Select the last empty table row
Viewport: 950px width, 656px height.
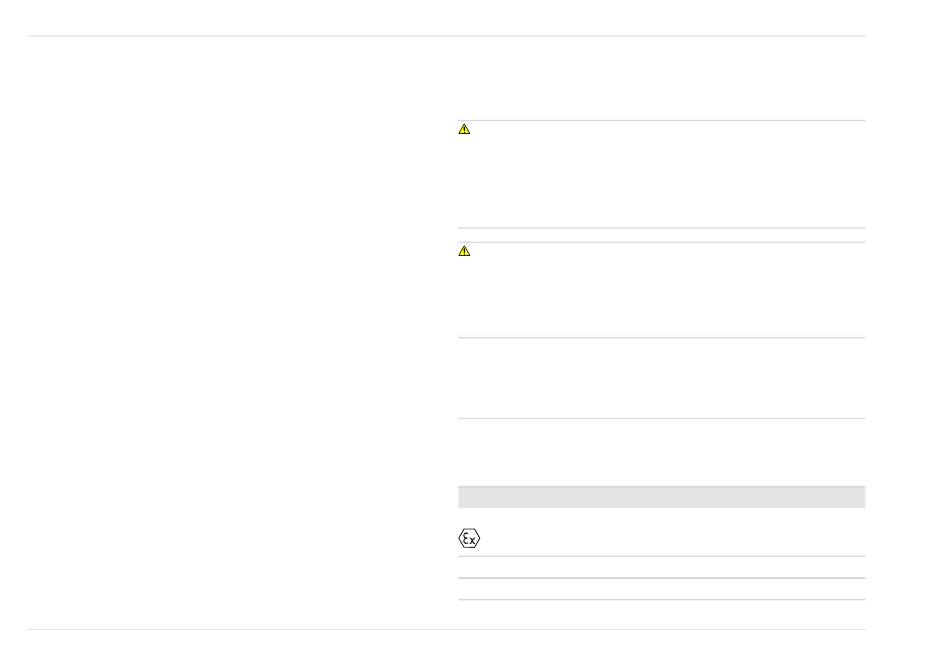click(661, 589)
